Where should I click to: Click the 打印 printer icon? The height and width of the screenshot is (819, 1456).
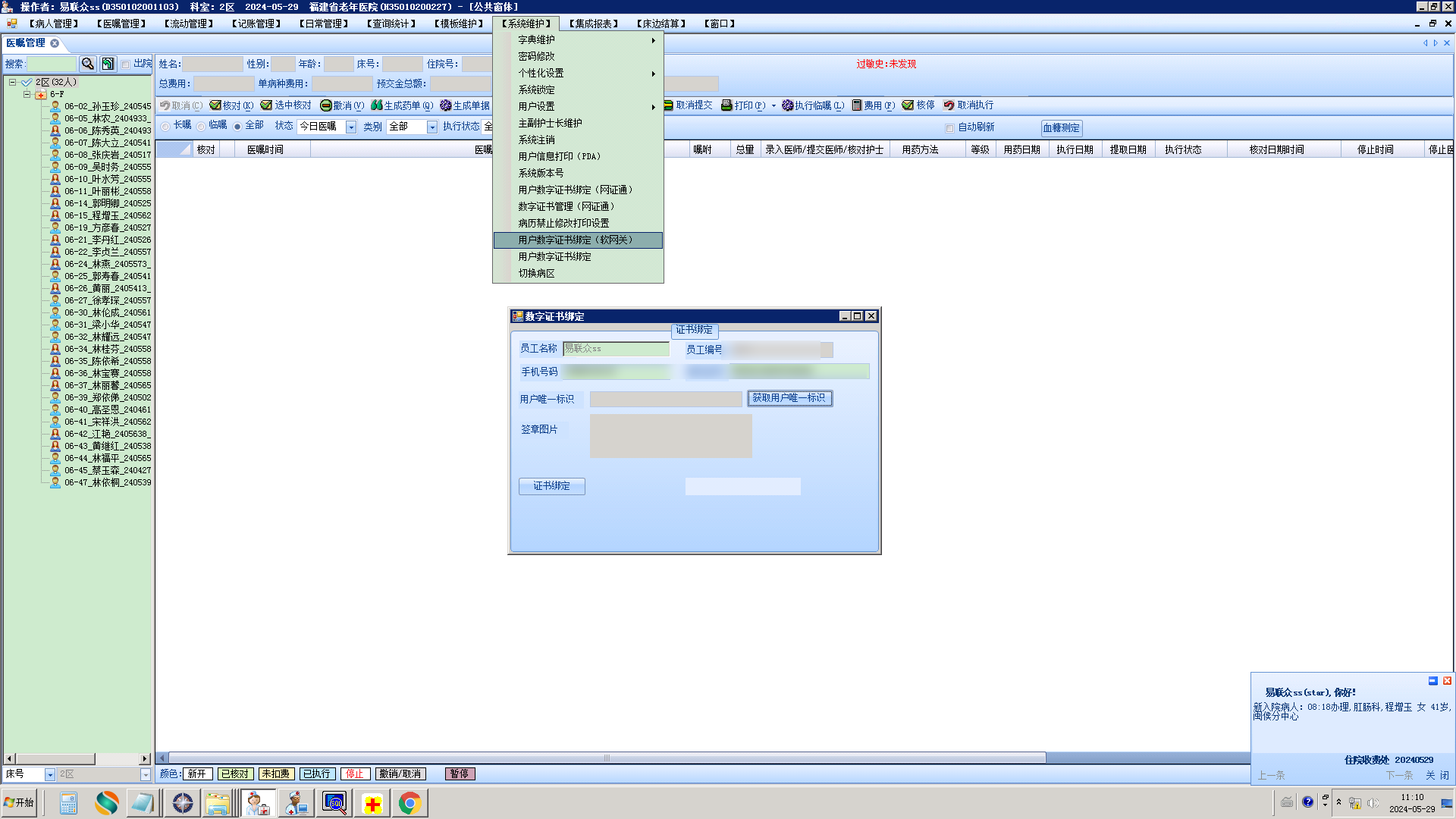click(x=726, y=105)
